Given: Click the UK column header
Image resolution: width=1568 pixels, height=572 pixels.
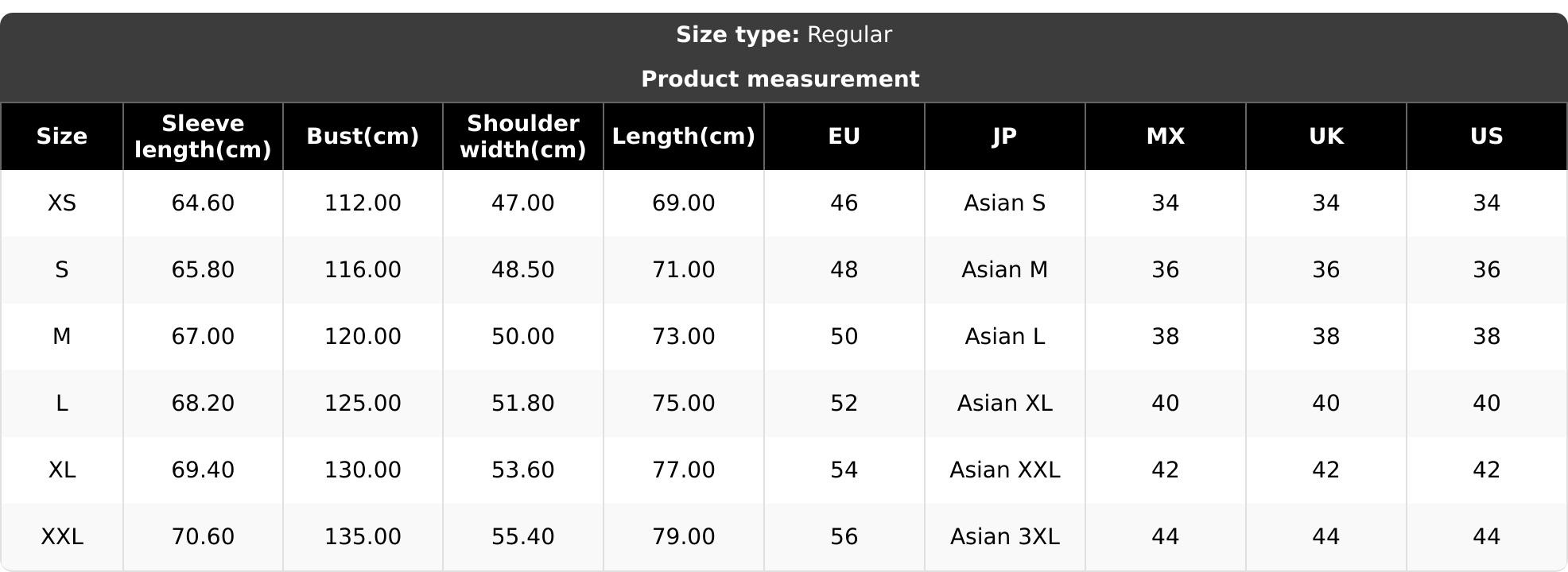Looking at the screenshot, I should pyautogui.click(x=1326, y=137).
